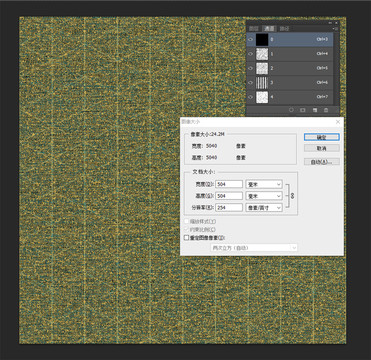
Task: Click the constrain proportions chain-link icon
Action: click(x=293, y=196)
